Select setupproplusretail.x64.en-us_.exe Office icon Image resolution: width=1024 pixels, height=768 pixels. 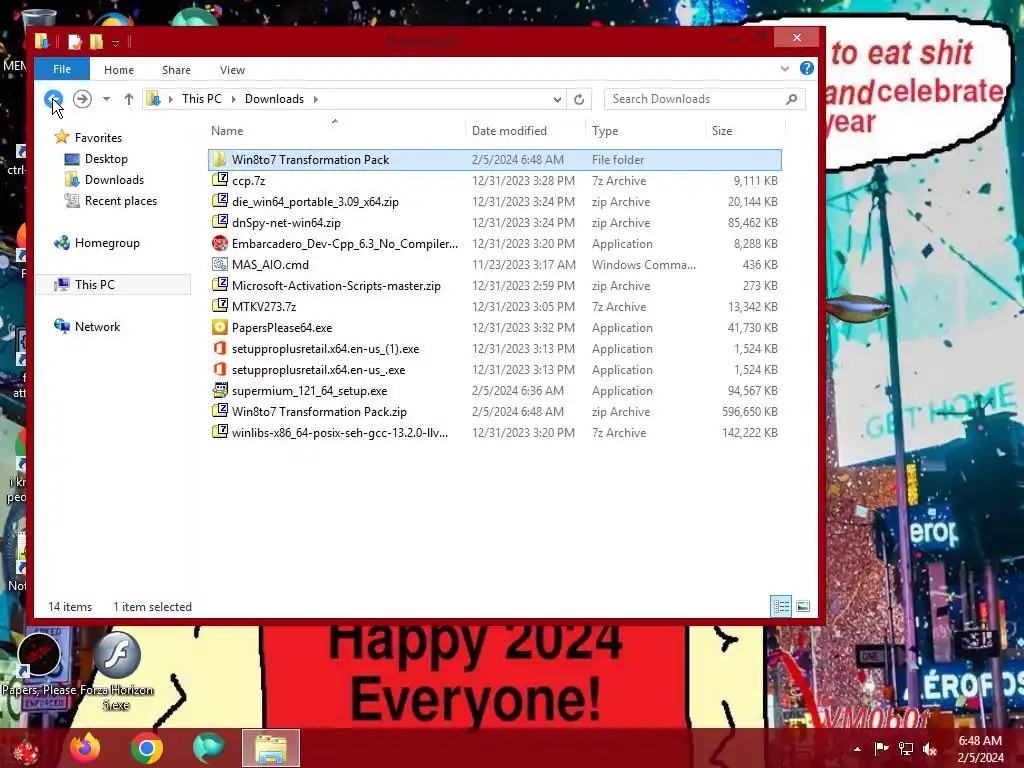(220, 370)
